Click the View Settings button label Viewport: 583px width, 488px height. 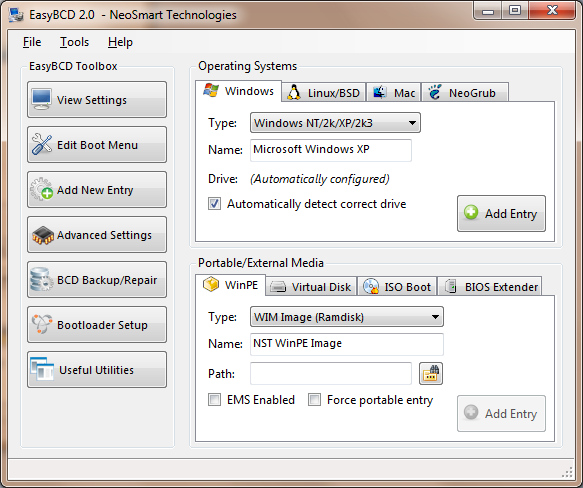(92, 100)
